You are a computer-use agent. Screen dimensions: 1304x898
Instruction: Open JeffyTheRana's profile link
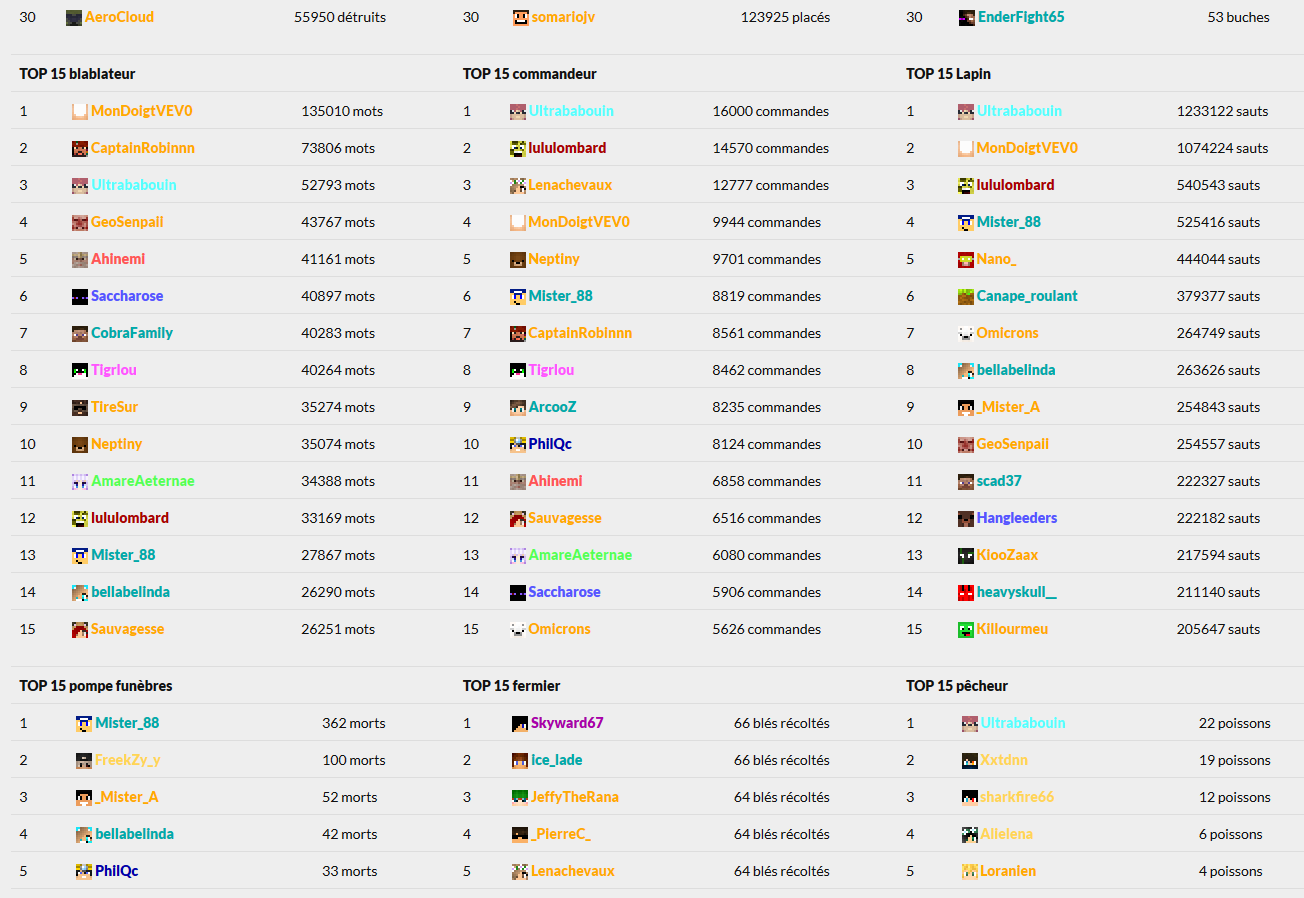[x=575, y=797]
